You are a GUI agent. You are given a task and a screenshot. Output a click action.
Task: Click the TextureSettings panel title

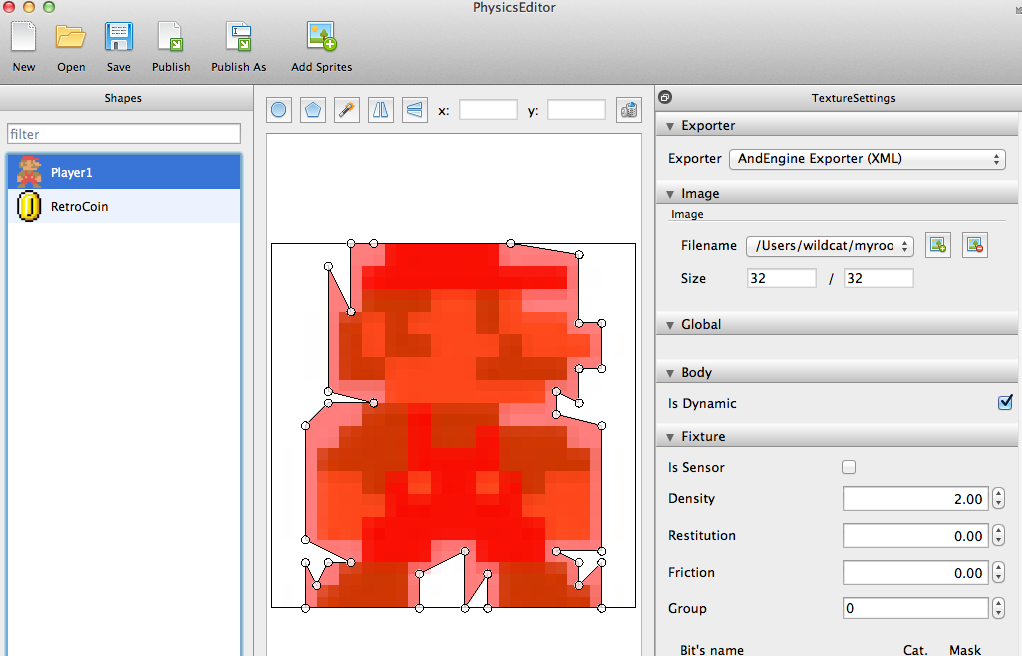(x=853, y=98)
